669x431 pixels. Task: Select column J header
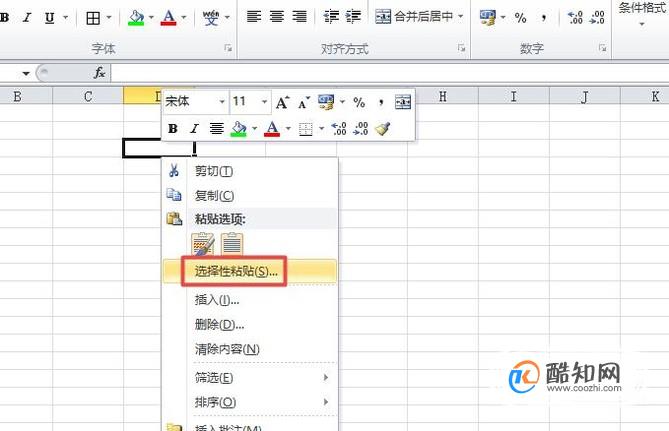(x=585, y=96)
